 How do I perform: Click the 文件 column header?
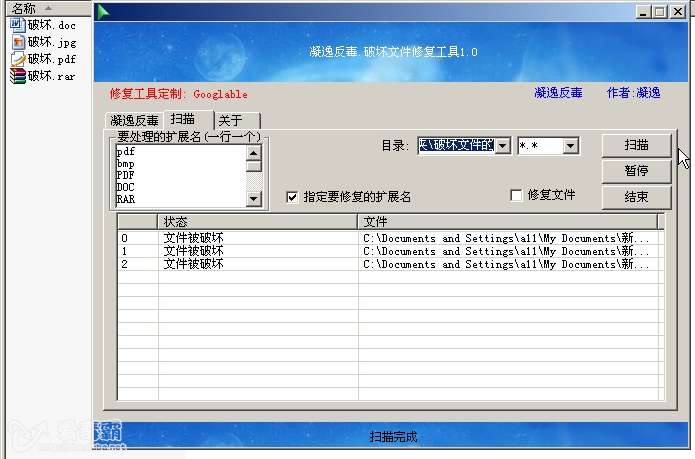tap(508, 222)
